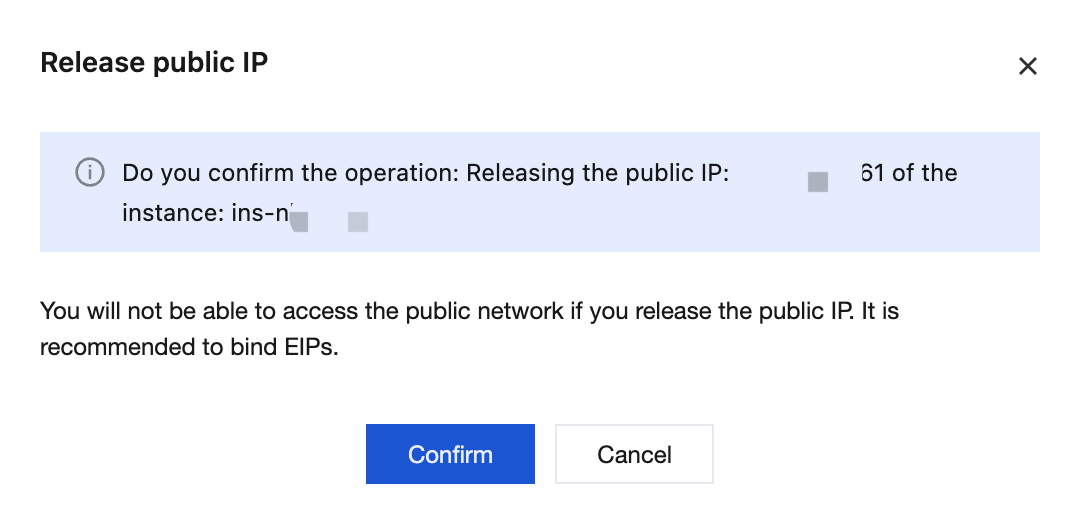Viewport: 1074px width, 522px height.
Task: Click the gray redaction block over the IP
Action: [x=818, y=182]
